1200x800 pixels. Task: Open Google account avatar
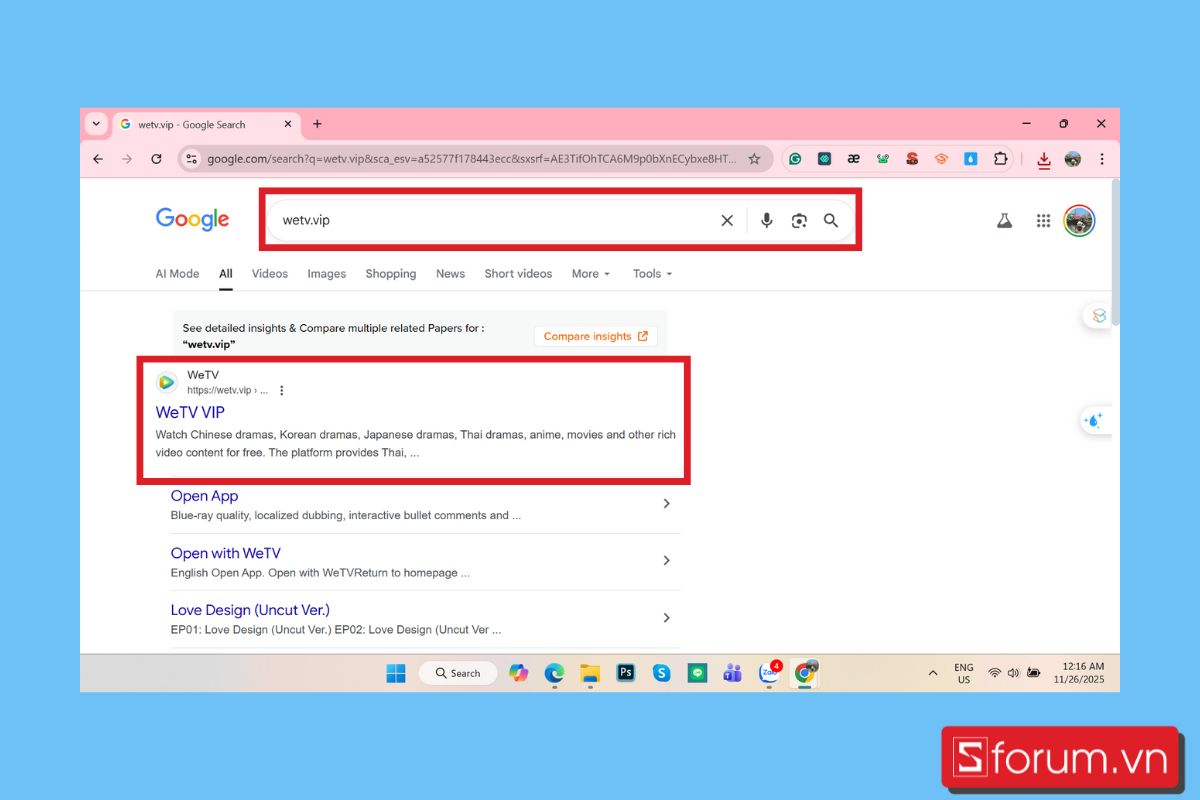tap(1079, 221)
